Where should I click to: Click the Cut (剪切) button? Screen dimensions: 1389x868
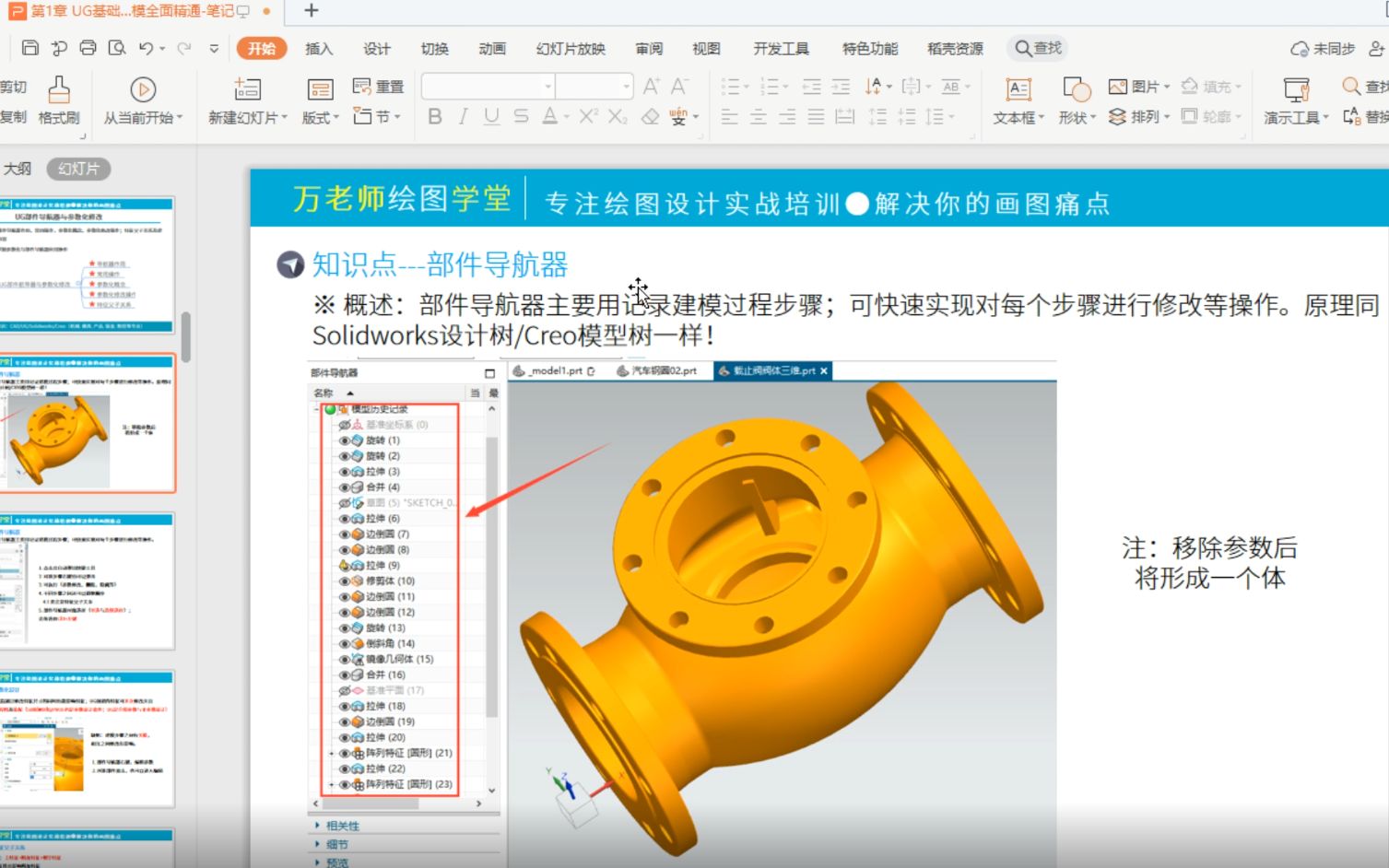pos(13,87)
